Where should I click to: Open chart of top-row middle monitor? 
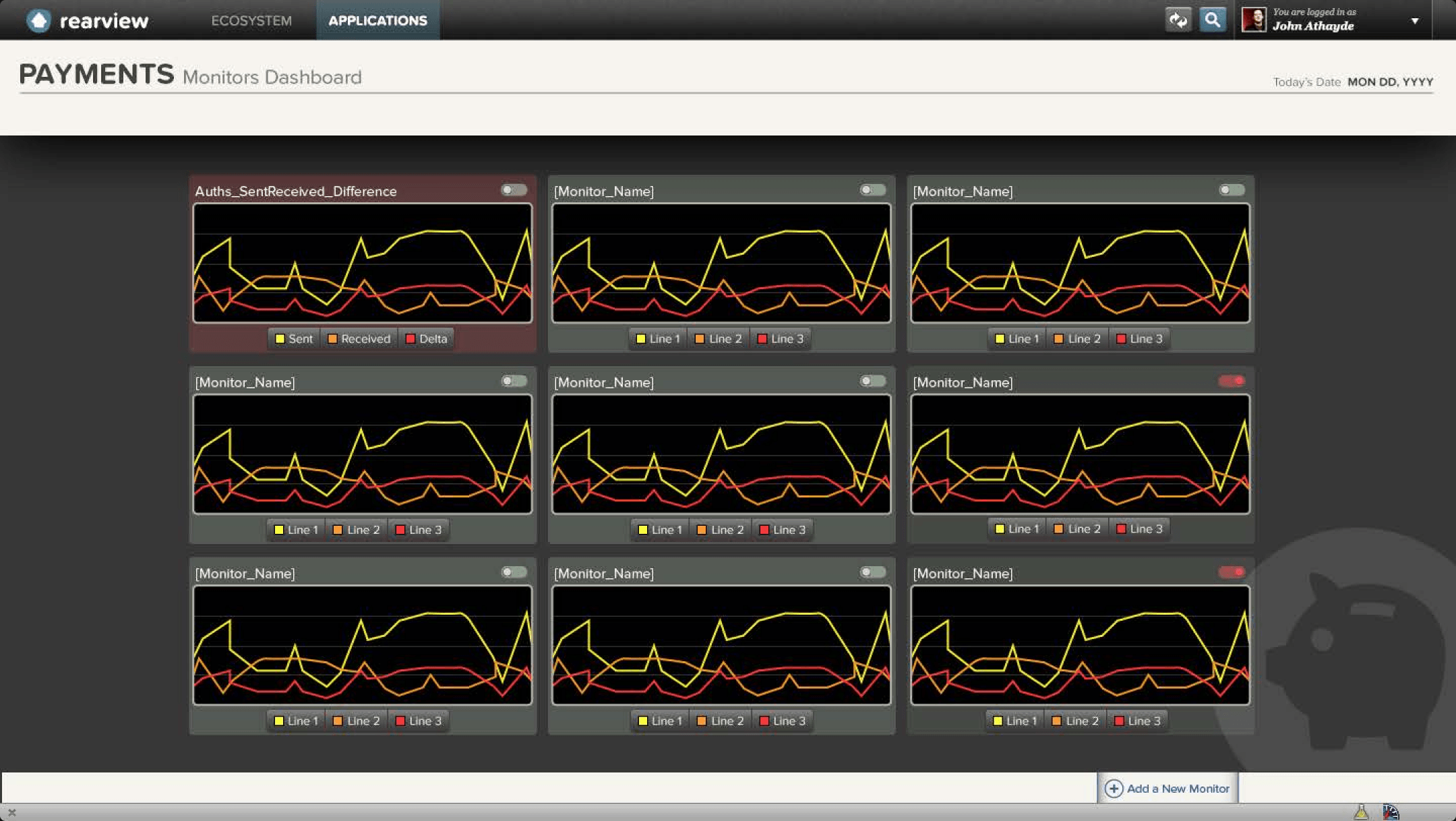pyautogui.click(x=721, y=263)
